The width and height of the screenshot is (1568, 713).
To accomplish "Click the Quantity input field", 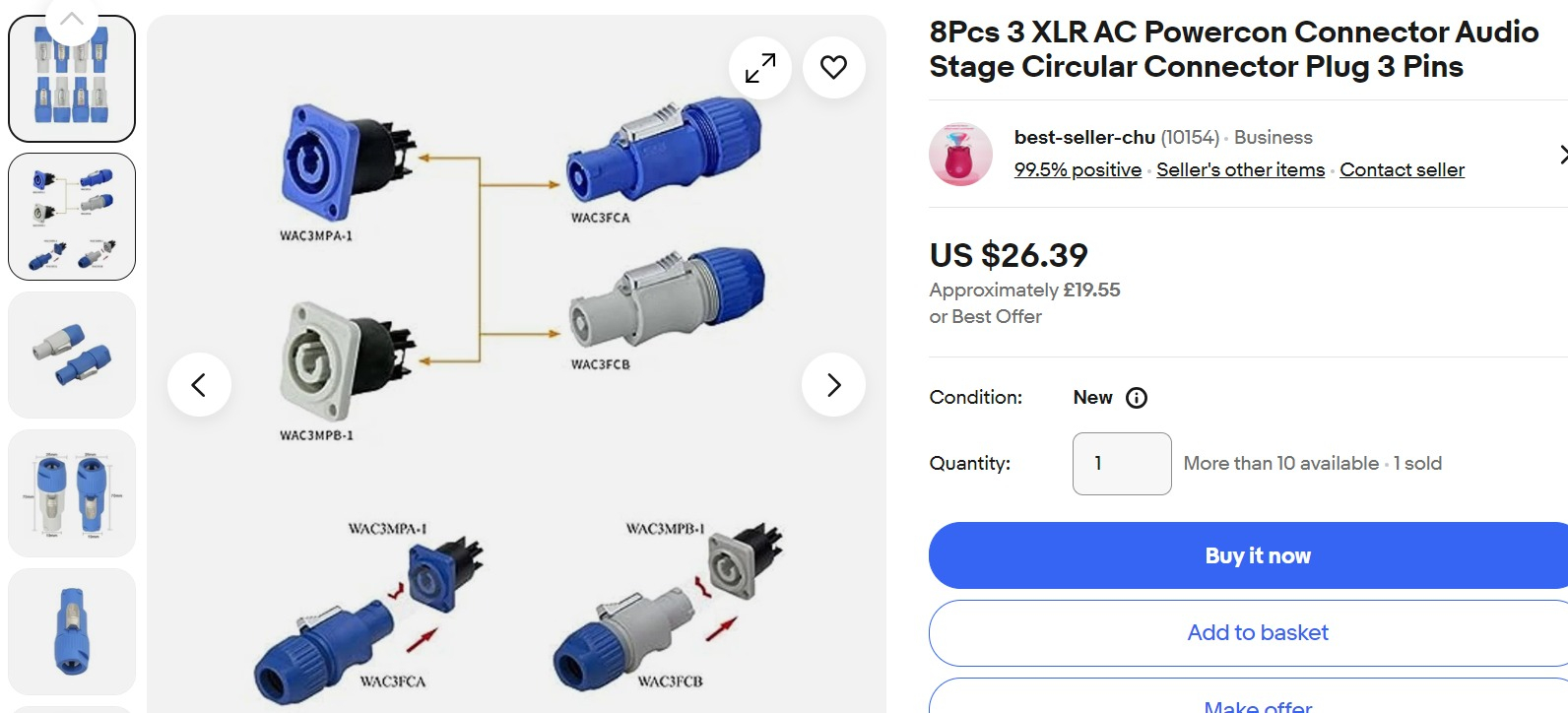I will tap(1121, 464).
